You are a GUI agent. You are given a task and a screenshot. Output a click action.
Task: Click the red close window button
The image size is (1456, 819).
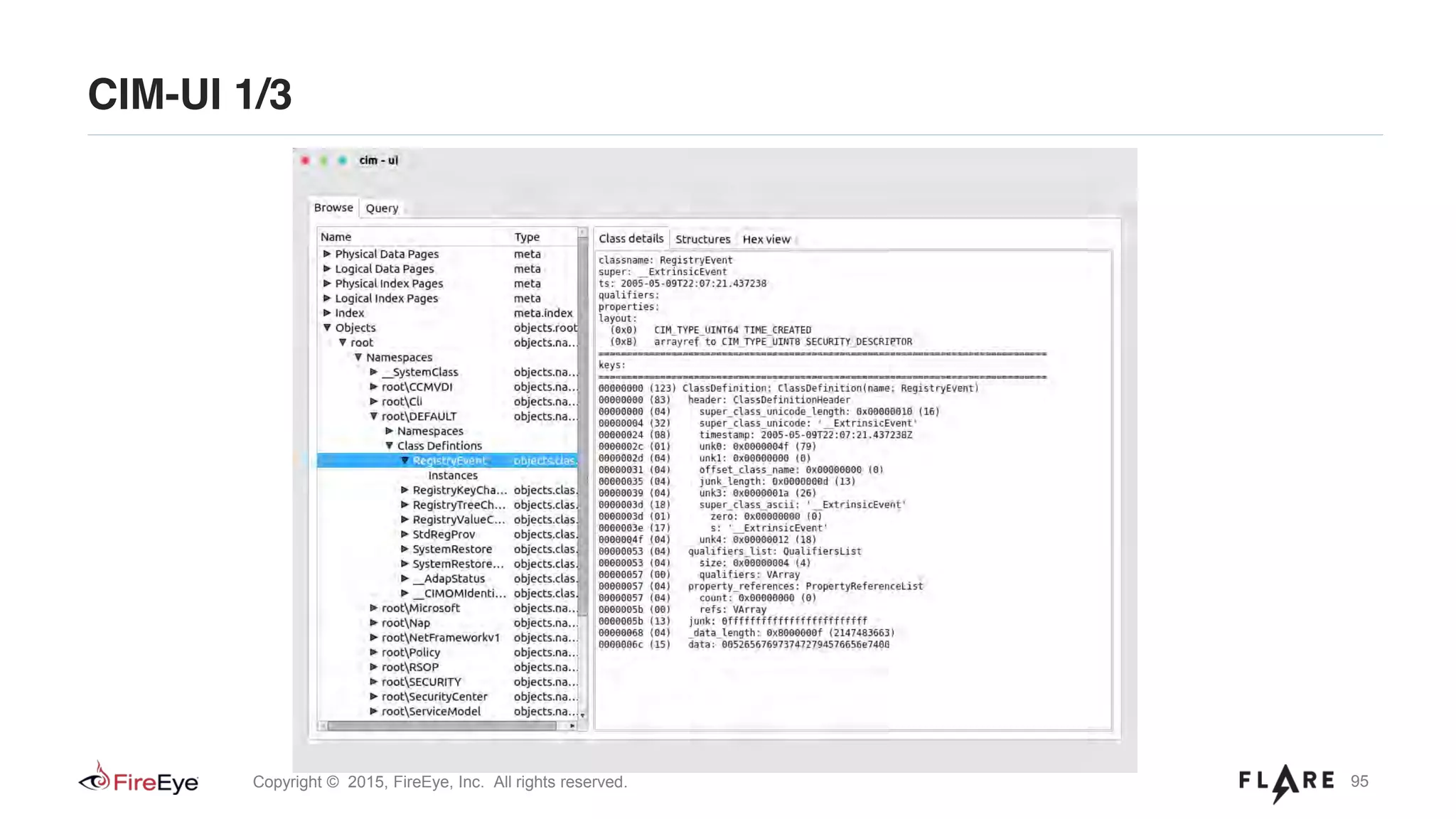tap(305, 161)
